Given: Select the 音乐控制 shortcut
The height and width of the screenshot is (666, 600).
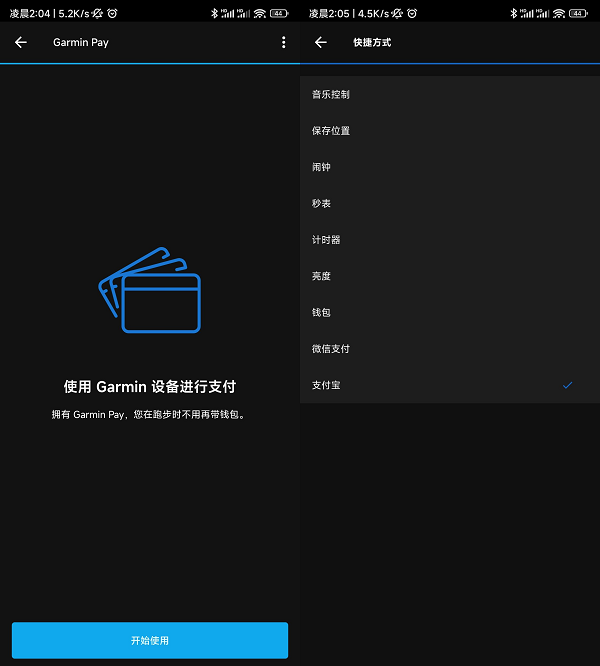Looking at the screenshot, I should coord(450,94).
